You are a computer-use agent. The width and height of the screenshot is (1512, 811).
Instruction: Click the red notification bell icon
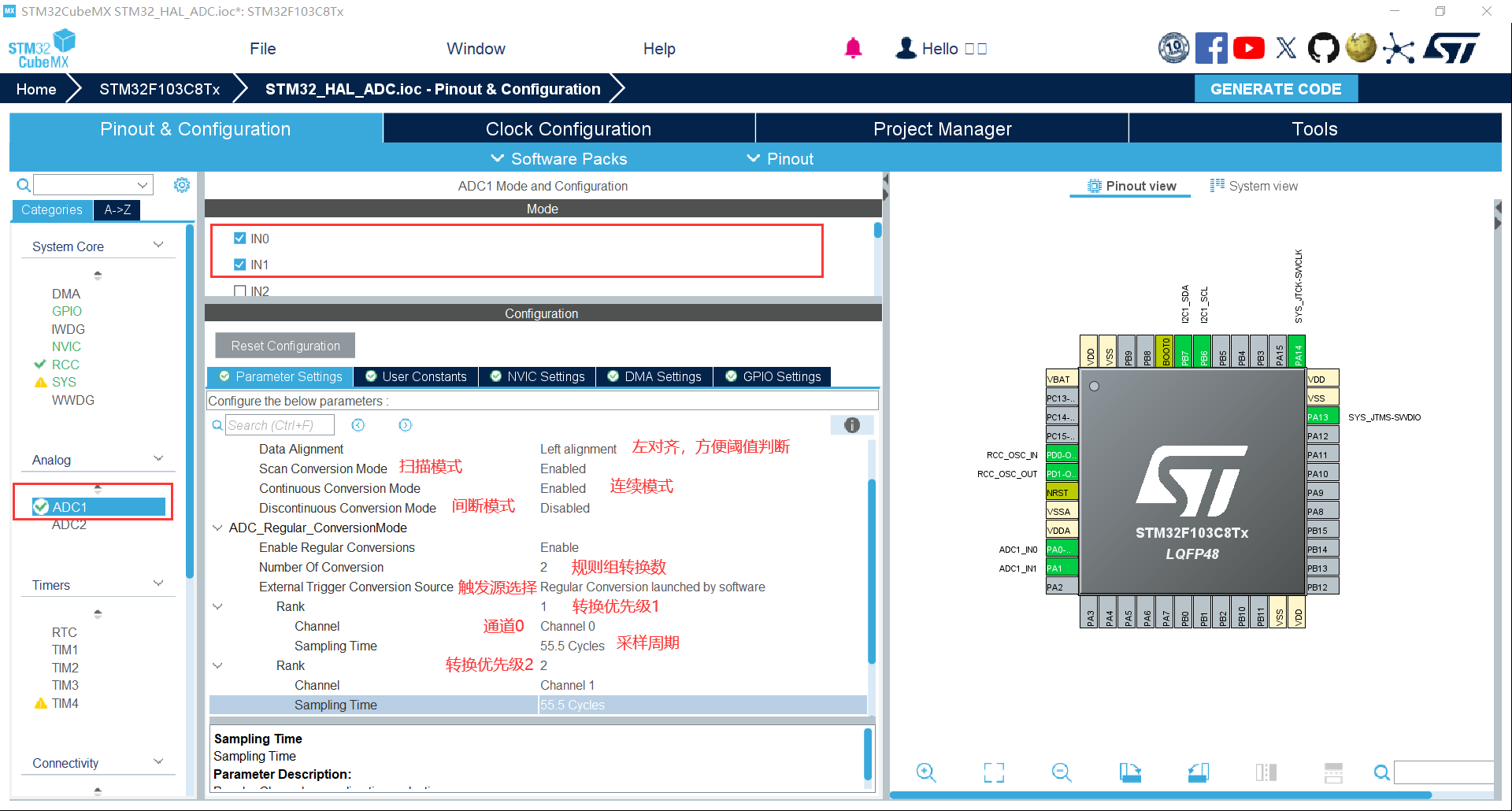[853, 48]
